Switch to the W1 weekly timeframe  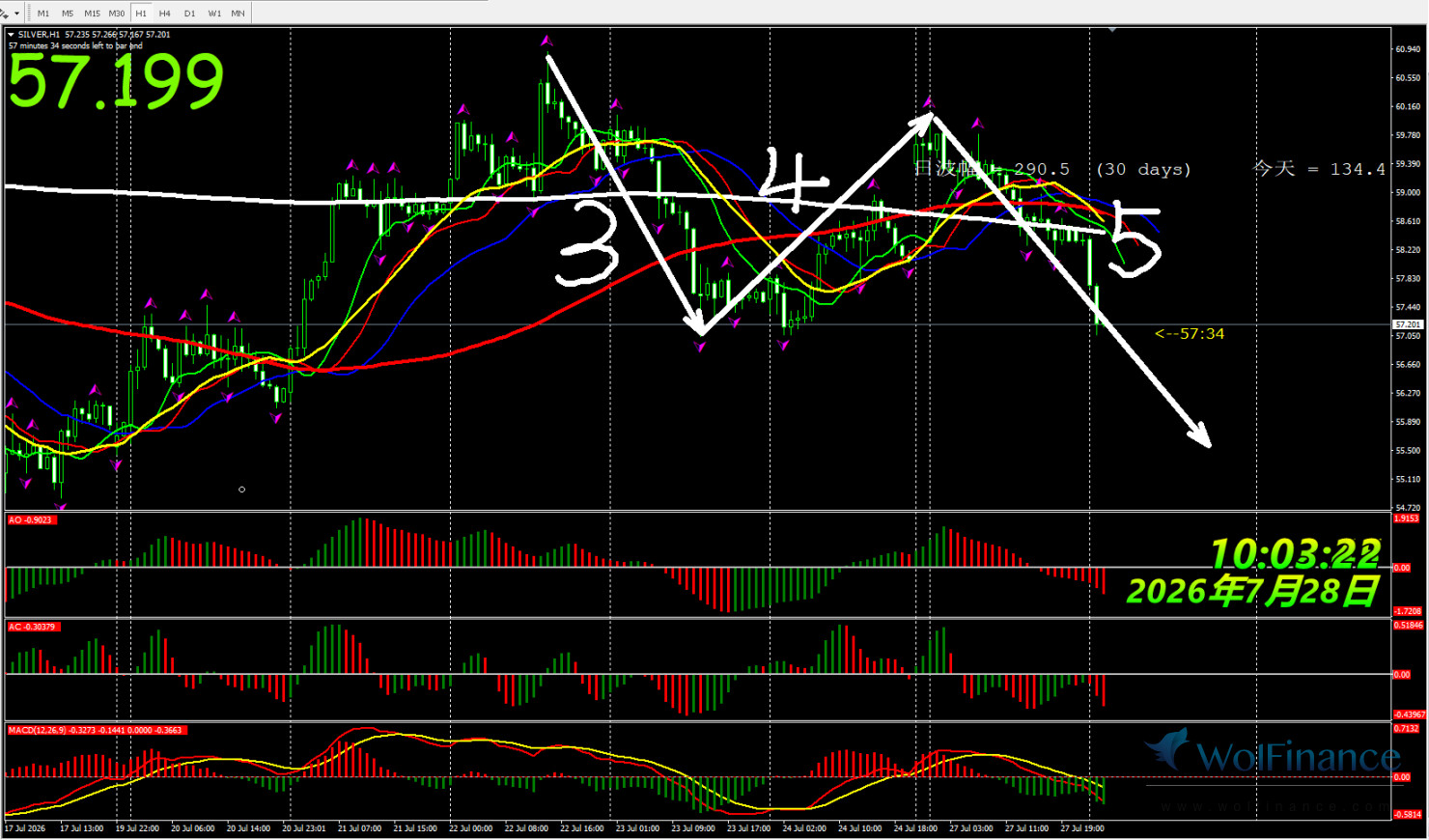click(214, 14)
